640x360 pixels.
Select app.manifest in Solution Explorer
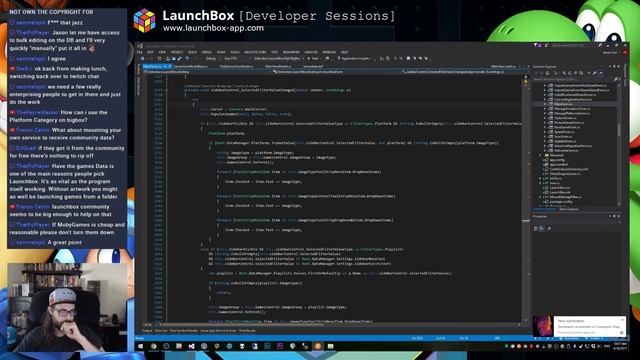559,164
